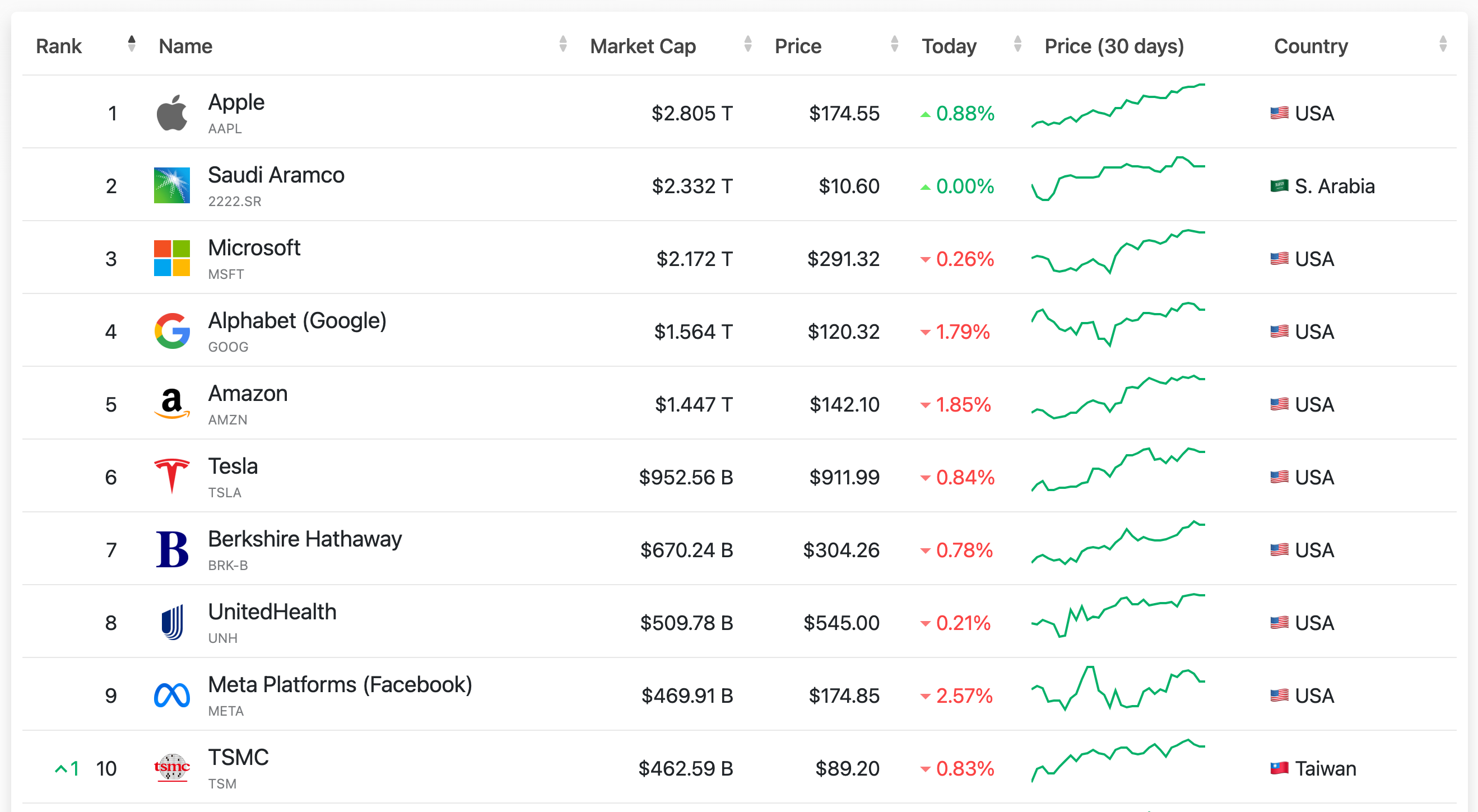Viewport: 1478px width, 812px height.
Task: Click the TSMC logo icon
Action: pos(171,767)
